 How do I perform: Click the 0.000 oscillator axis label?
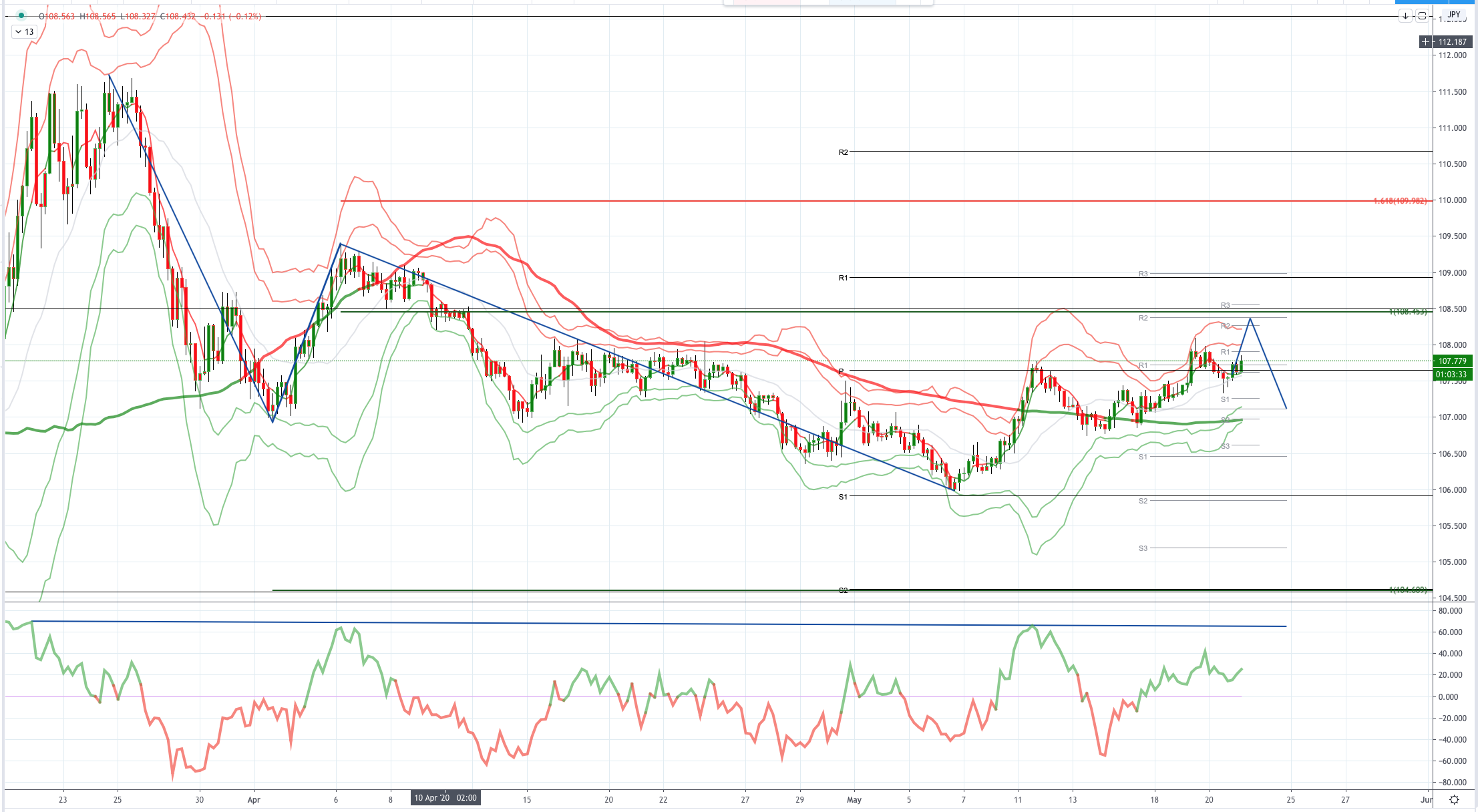(x=1449, y=697)
